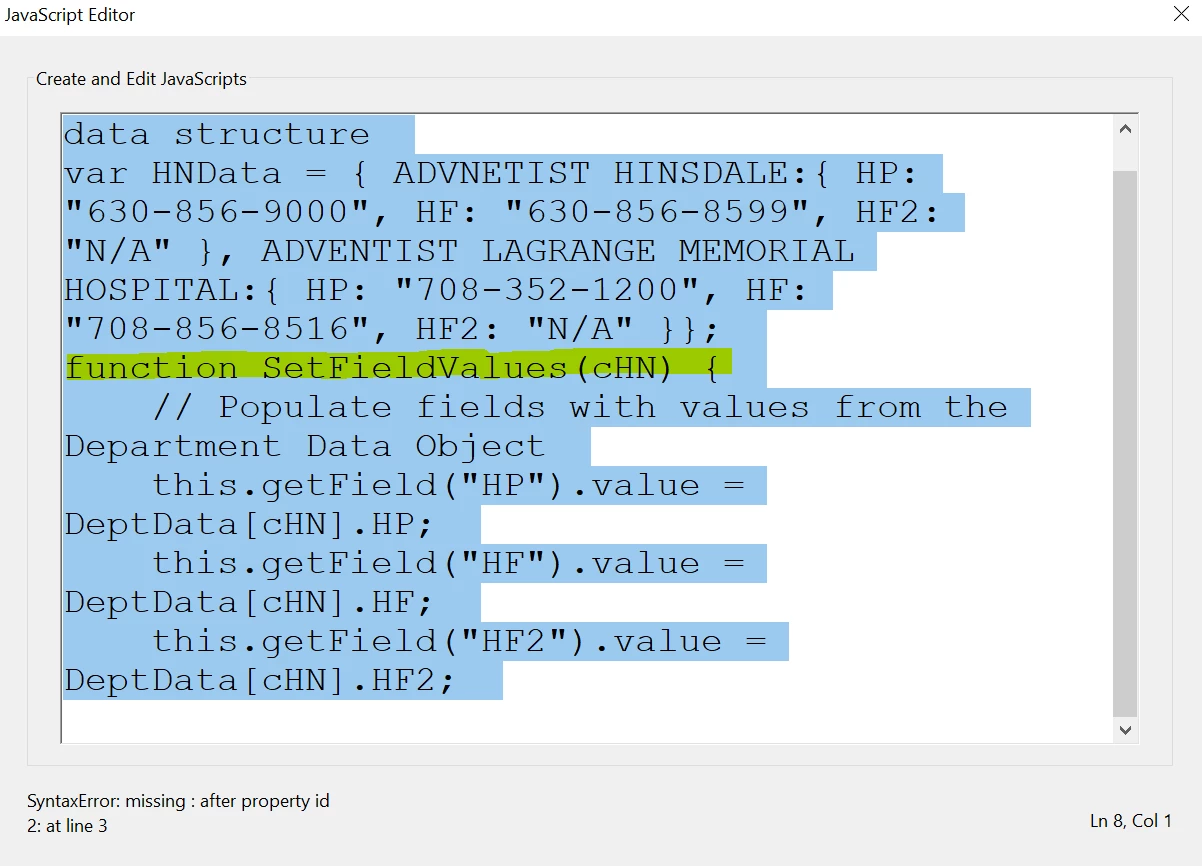
Task: Click the 'SyntaxError: missing : after property id' message
Action: click(x=178, y=801)
